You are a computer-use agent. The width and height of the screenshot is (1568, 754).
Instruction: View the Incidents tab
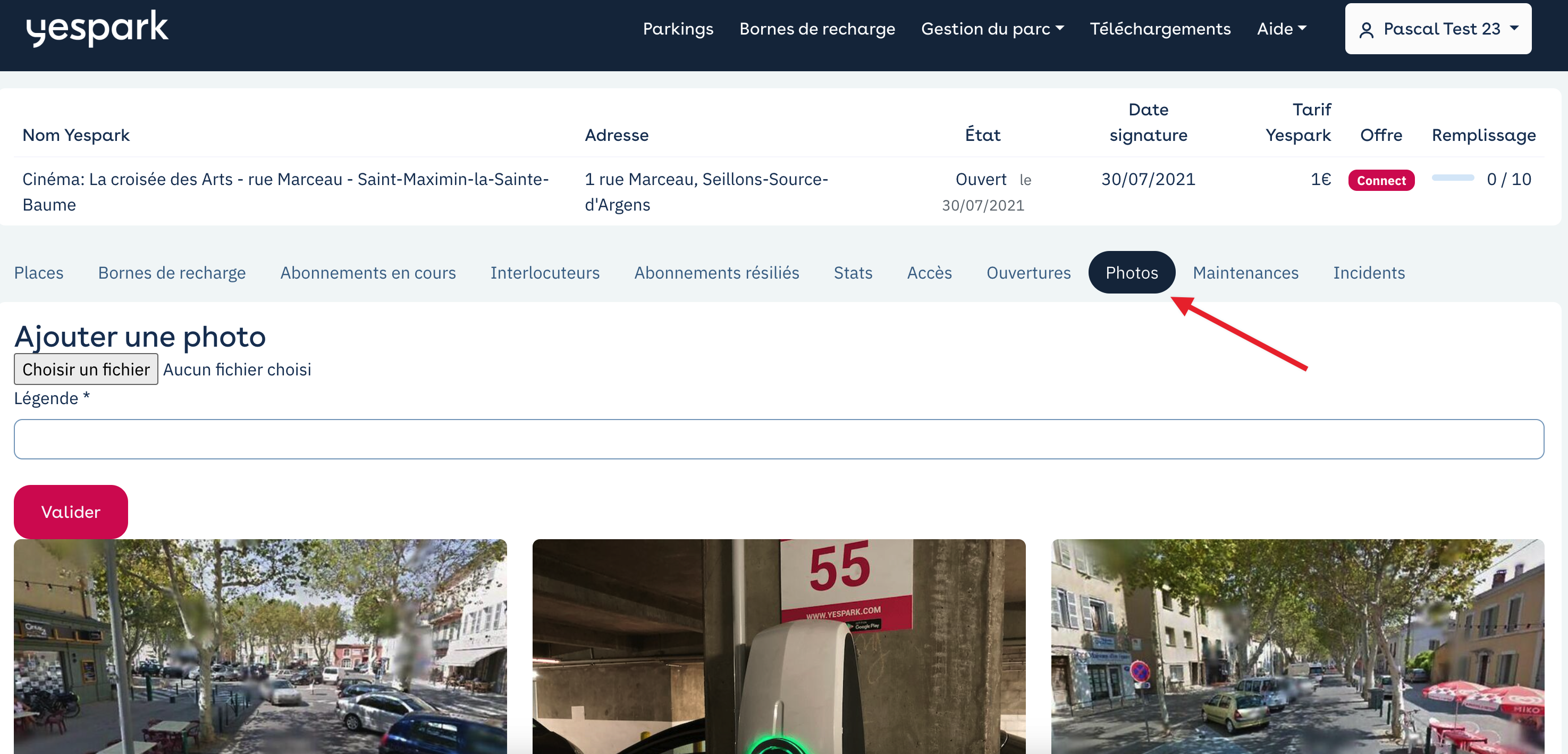[1368, 272]
